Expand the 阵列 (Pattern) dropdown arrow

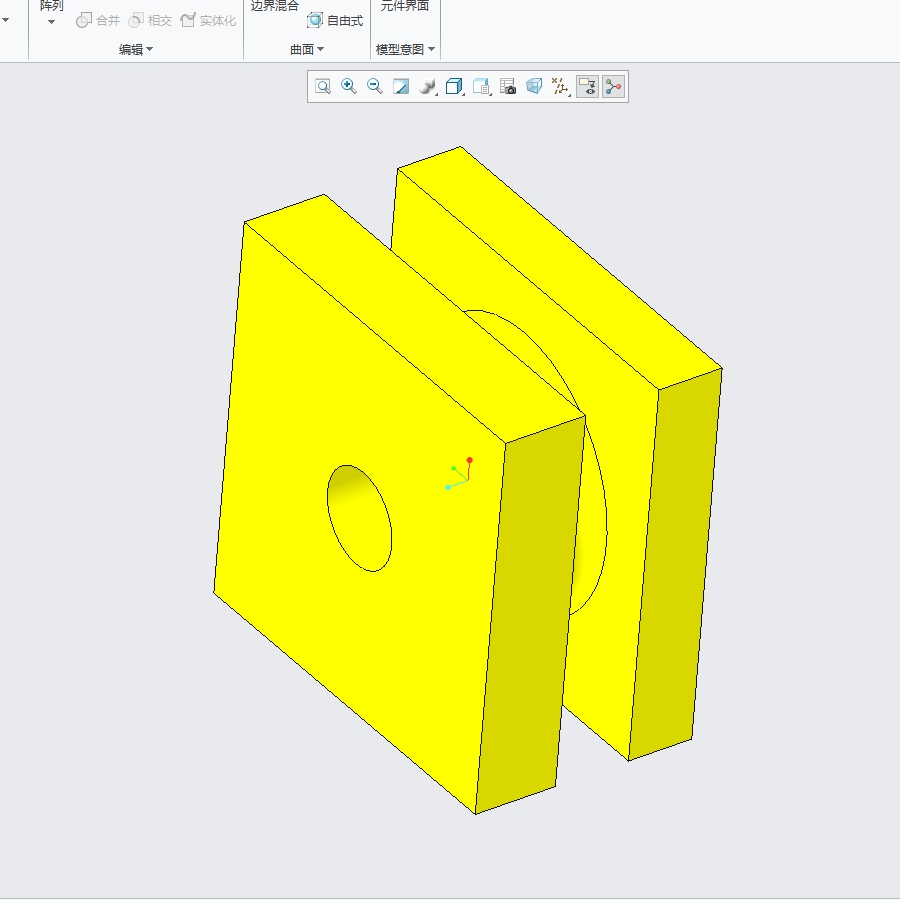tap(51, 22)
